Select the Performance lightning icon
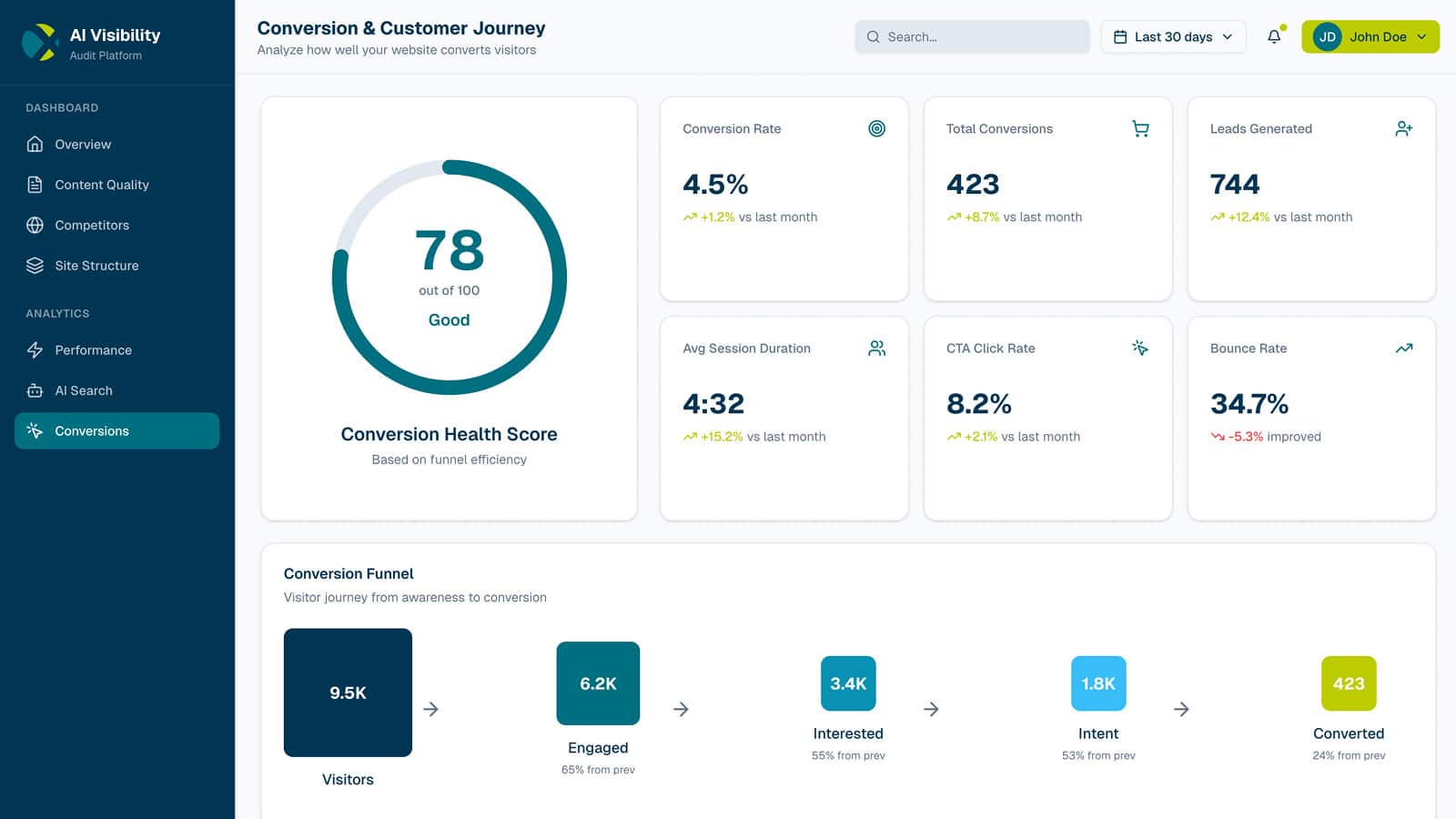Screen dimensions: 1456x819 [x=35, y=350]
